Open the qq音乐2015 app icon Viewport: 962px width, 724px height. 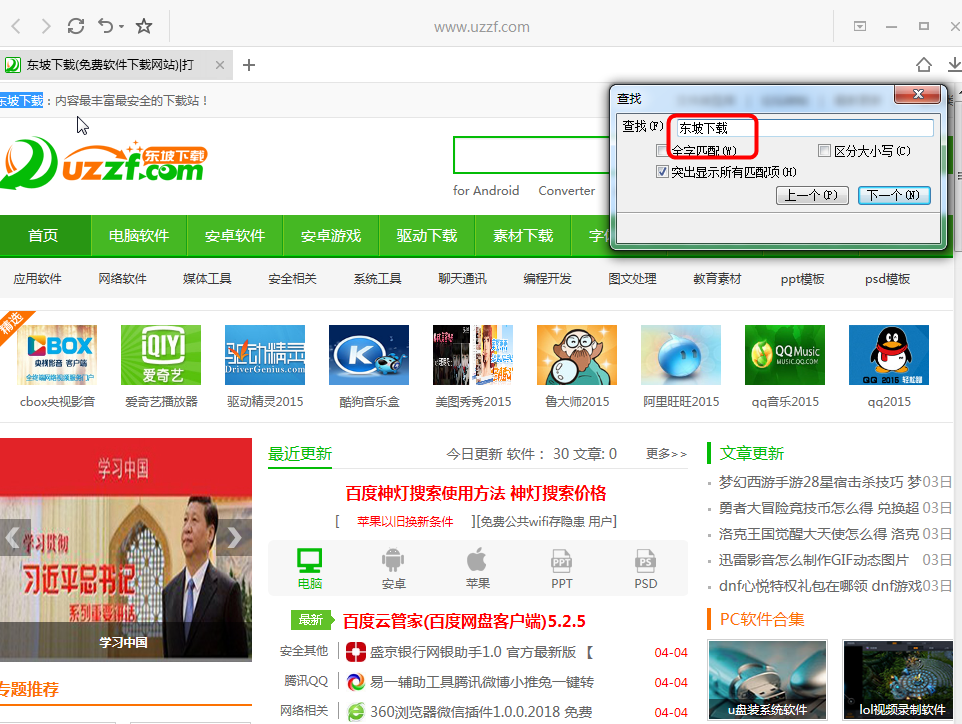[x=785, y=355]
